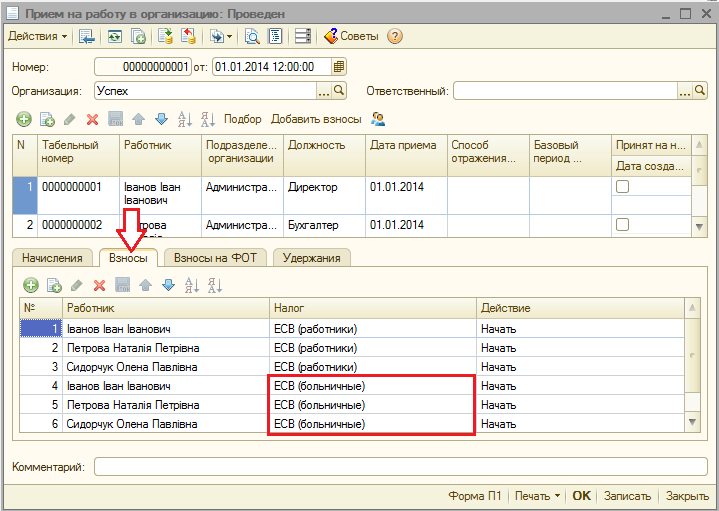Viewport: 719px width, 511px height.
Task: Open Советы tips button
Action: (x=351, y=36)
